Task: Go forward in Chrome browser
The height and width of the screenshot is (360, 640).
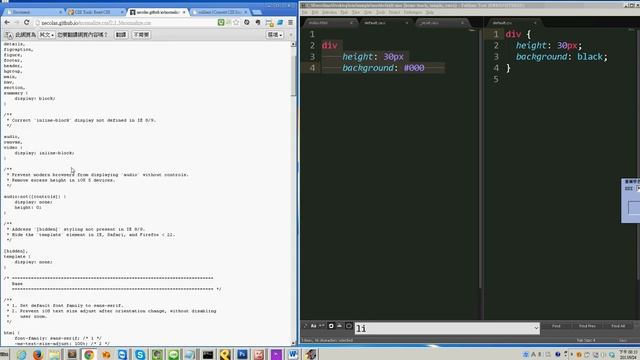Action: (17, 22)
